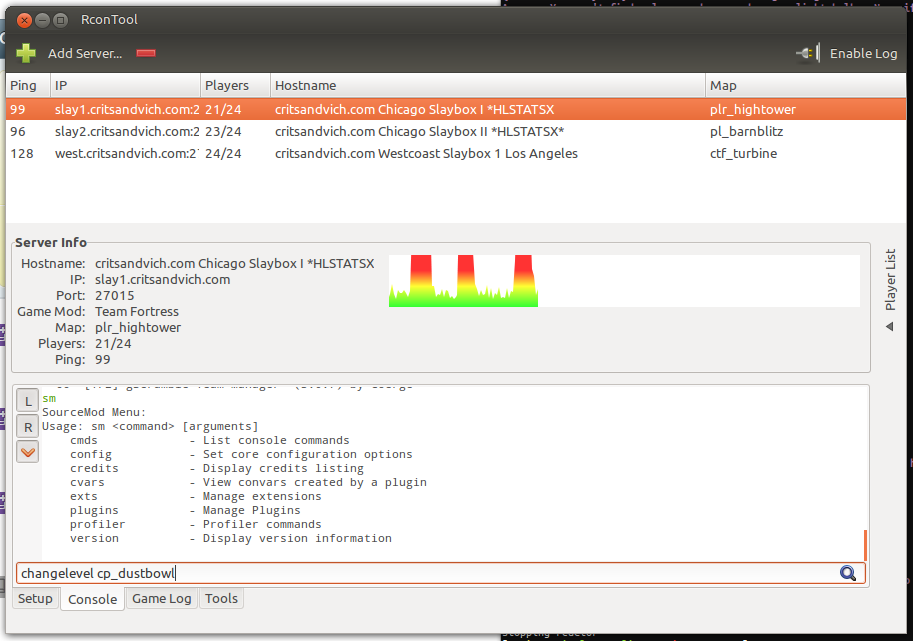Select the Westcoast Slaybox 1 Los Angeles row

point(456,154)
